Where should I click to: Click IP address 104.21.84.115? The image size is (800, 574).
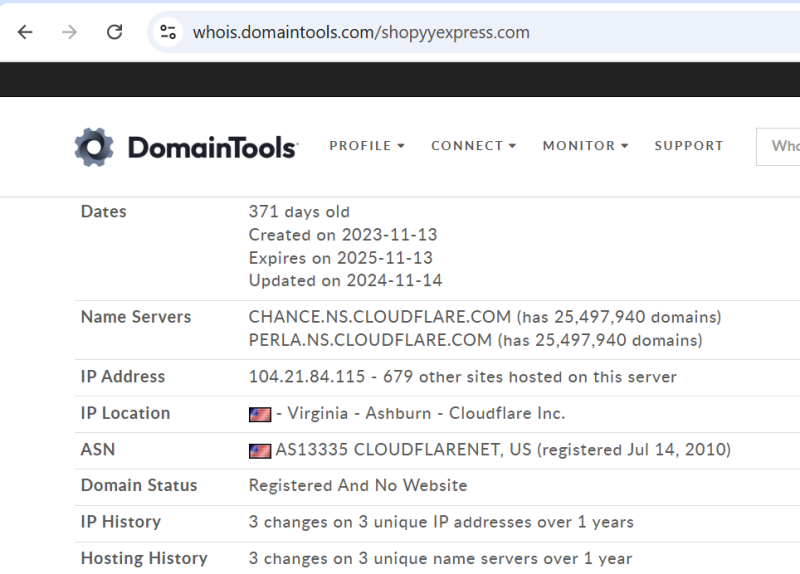307,377
